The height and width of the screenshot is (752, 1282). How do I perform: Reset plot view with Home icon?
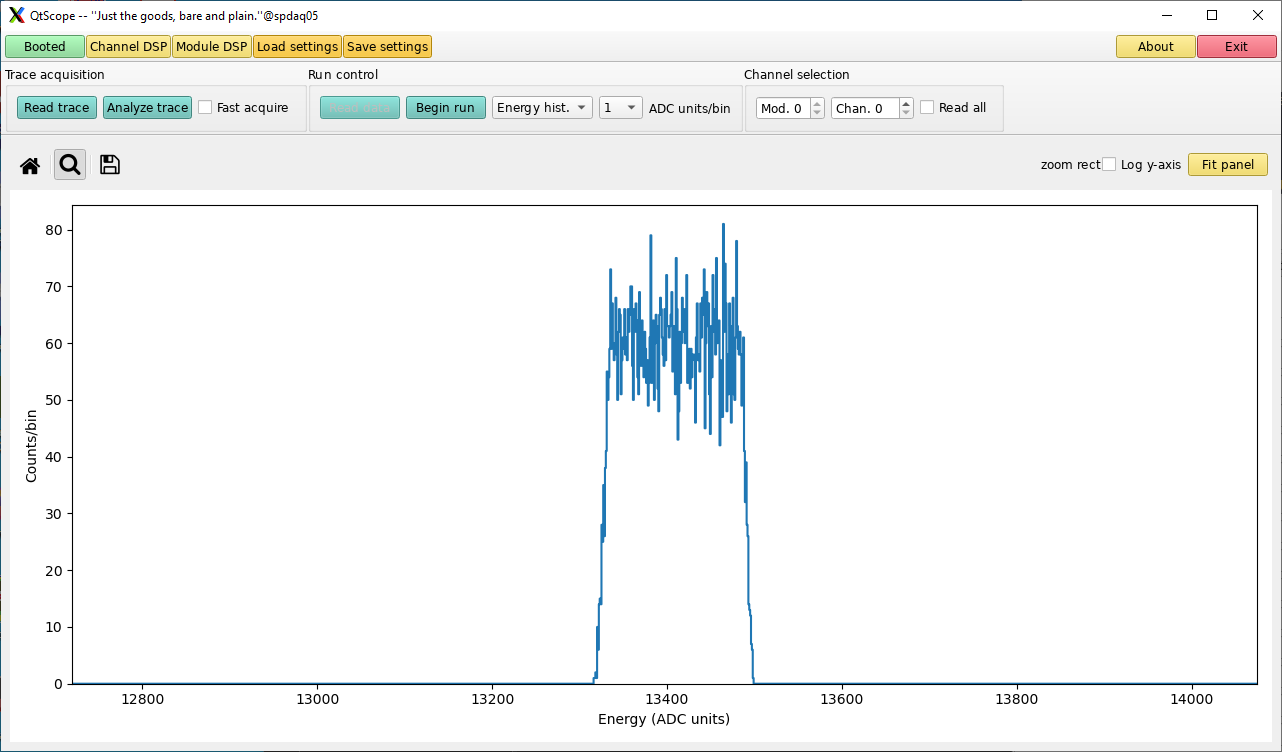click(30, 166)
